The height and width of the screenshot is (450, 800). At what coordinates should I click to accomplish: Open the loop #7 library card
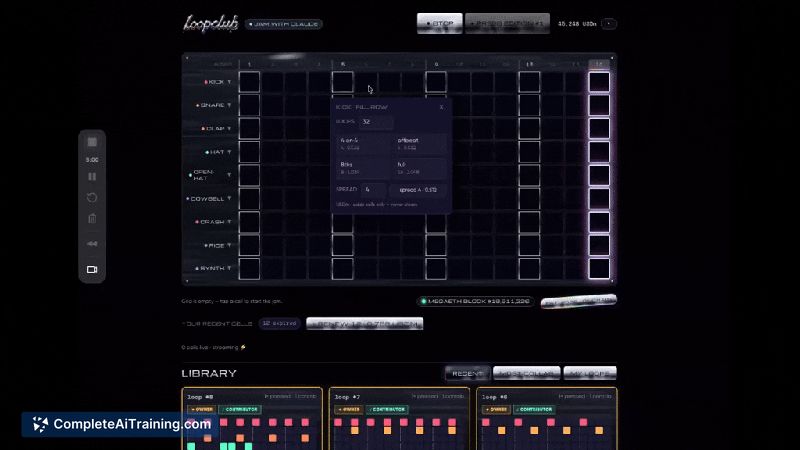click(x=399, y=418)
